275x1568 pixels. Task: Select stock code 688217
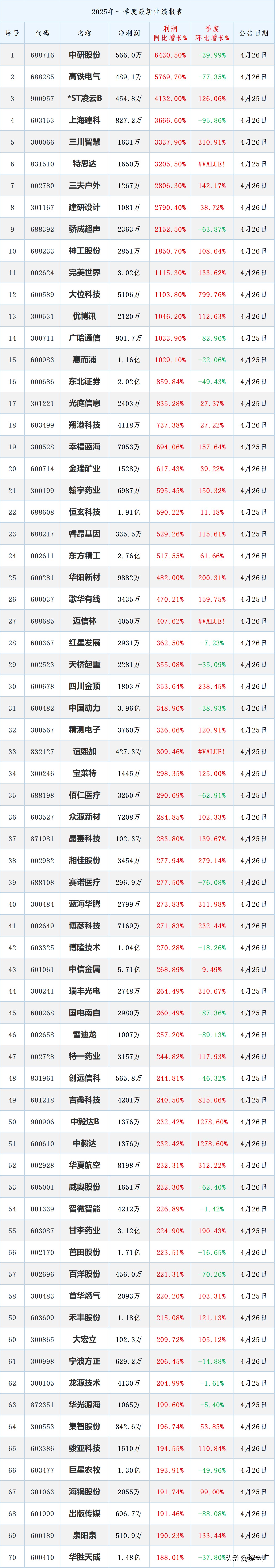tap(43, 534)
